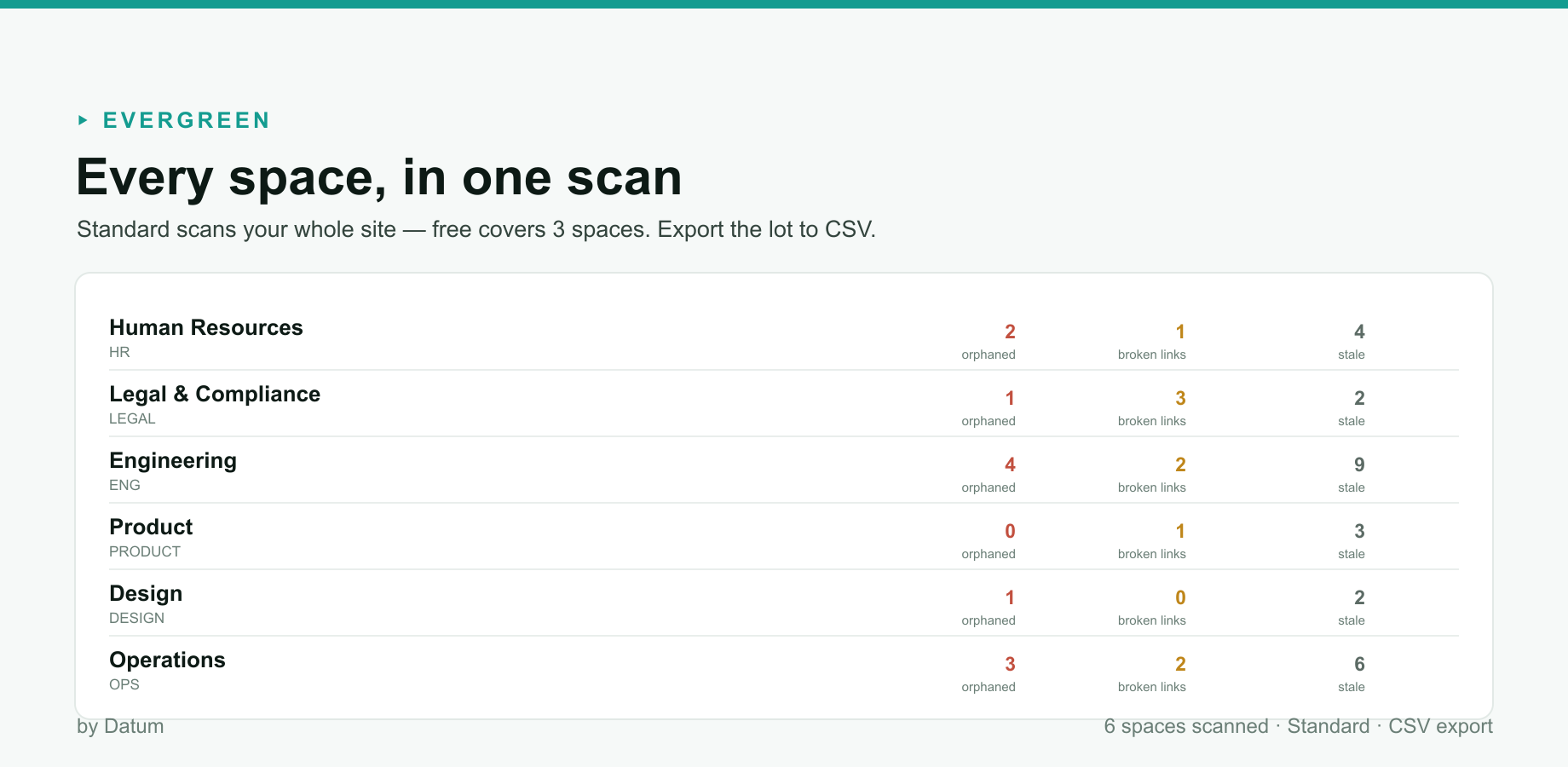Select the Design space name
Screen dimensions: 1568x767
[x=146, y=594]
